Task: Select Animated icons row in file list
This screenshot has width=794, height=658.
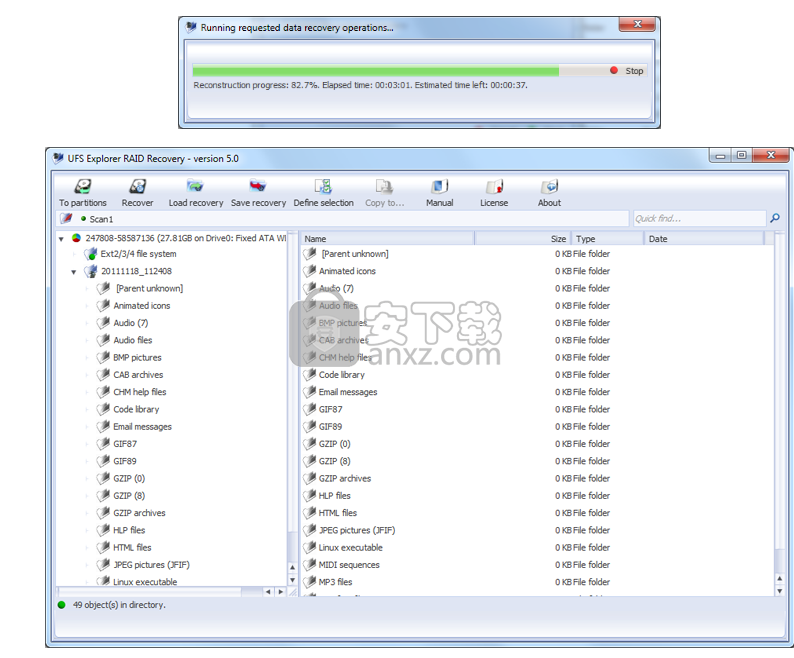Action: [x=537, y=271]
